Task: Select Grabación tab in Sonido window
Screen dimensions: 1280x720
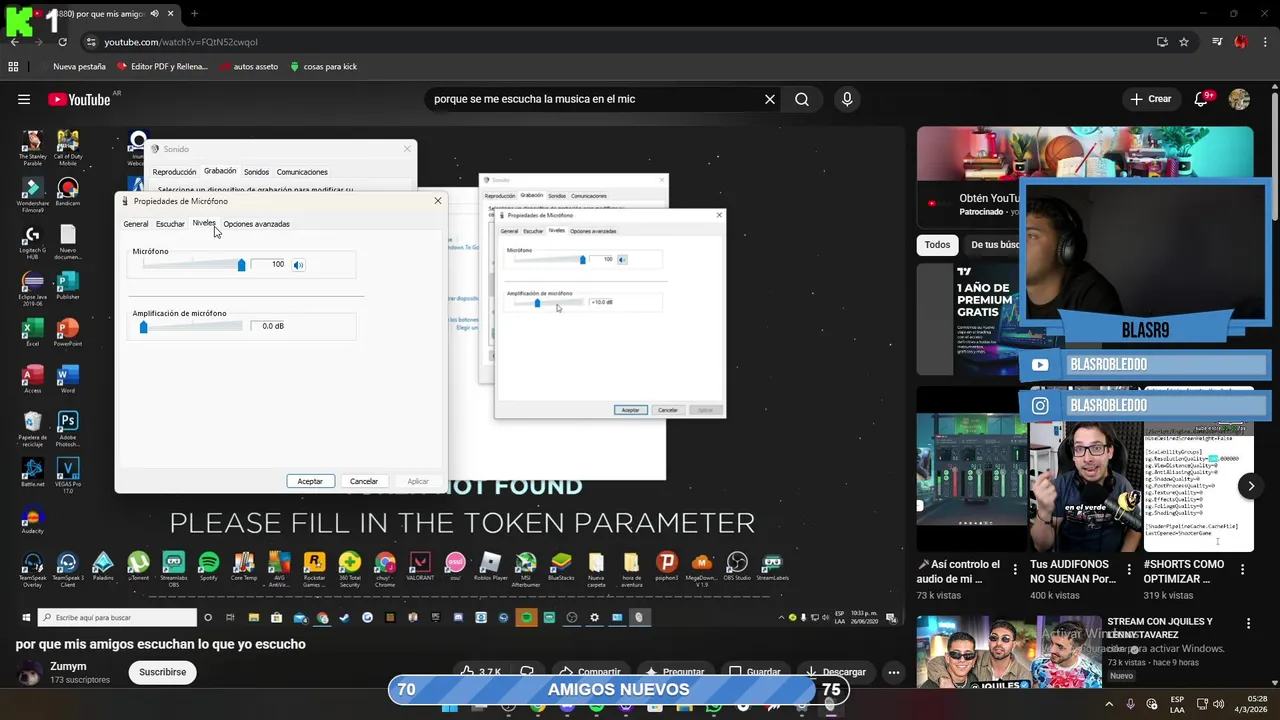Action: 220,171
